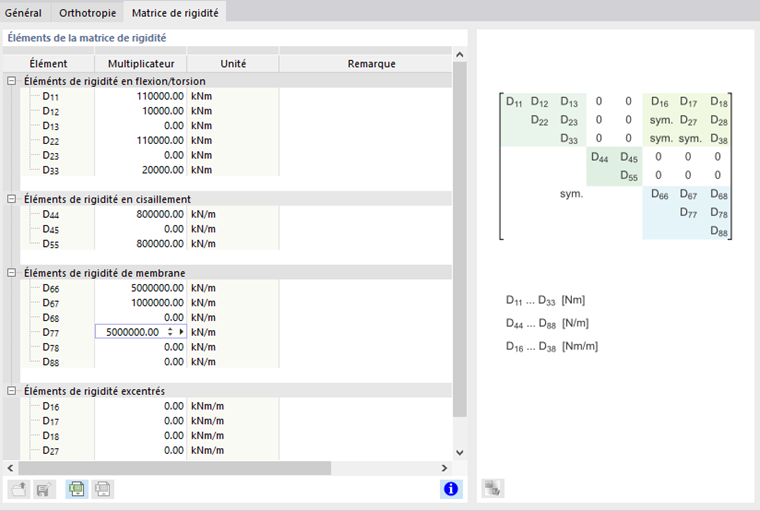Collapse 'Éléments de rigidité en flexion/torsion' group

tap(12, 81)
